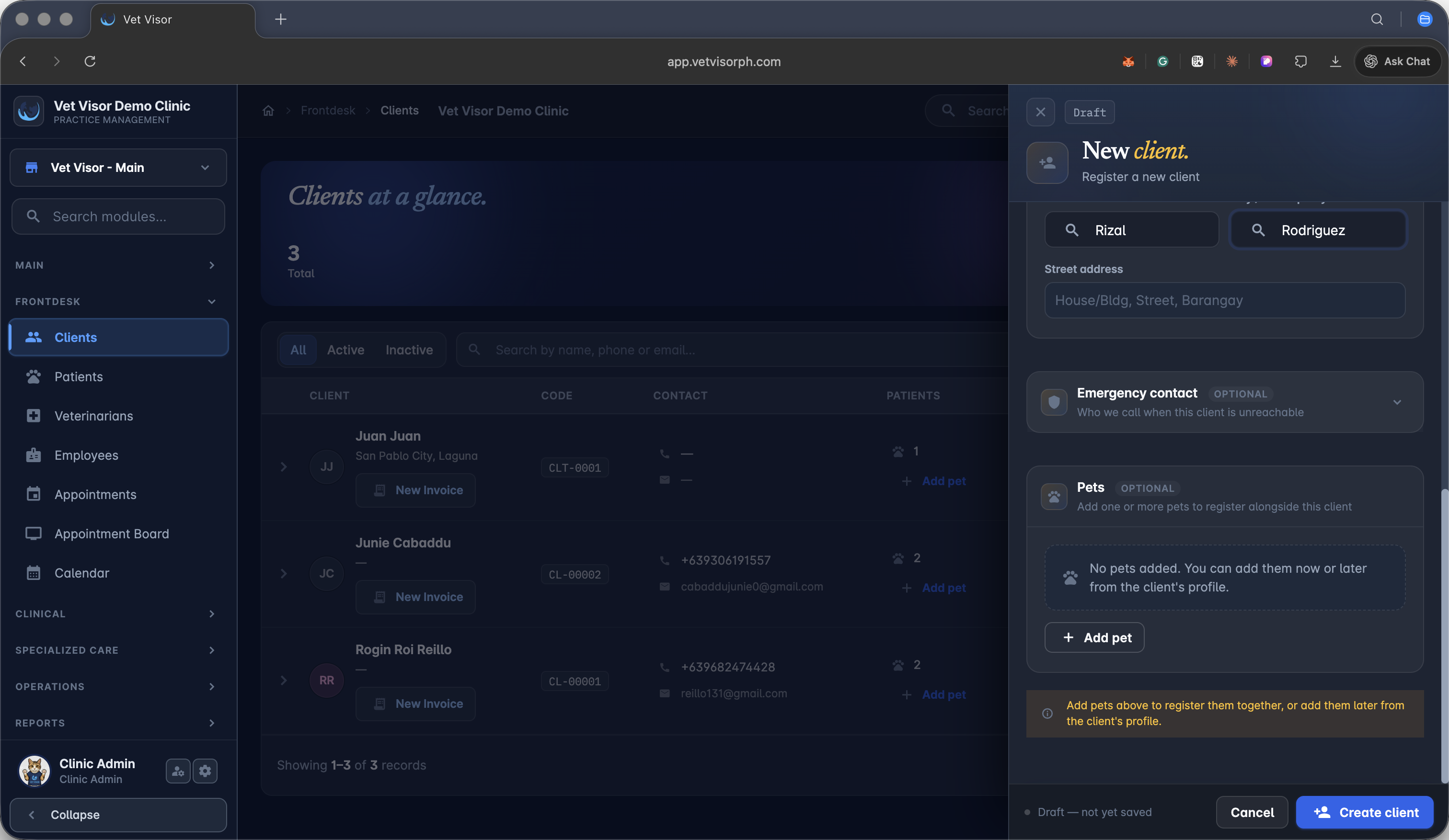Screen dimensions: 1449x840
Task: Click Add pet link for Junie Cabaddu
Action: (934, 588)
